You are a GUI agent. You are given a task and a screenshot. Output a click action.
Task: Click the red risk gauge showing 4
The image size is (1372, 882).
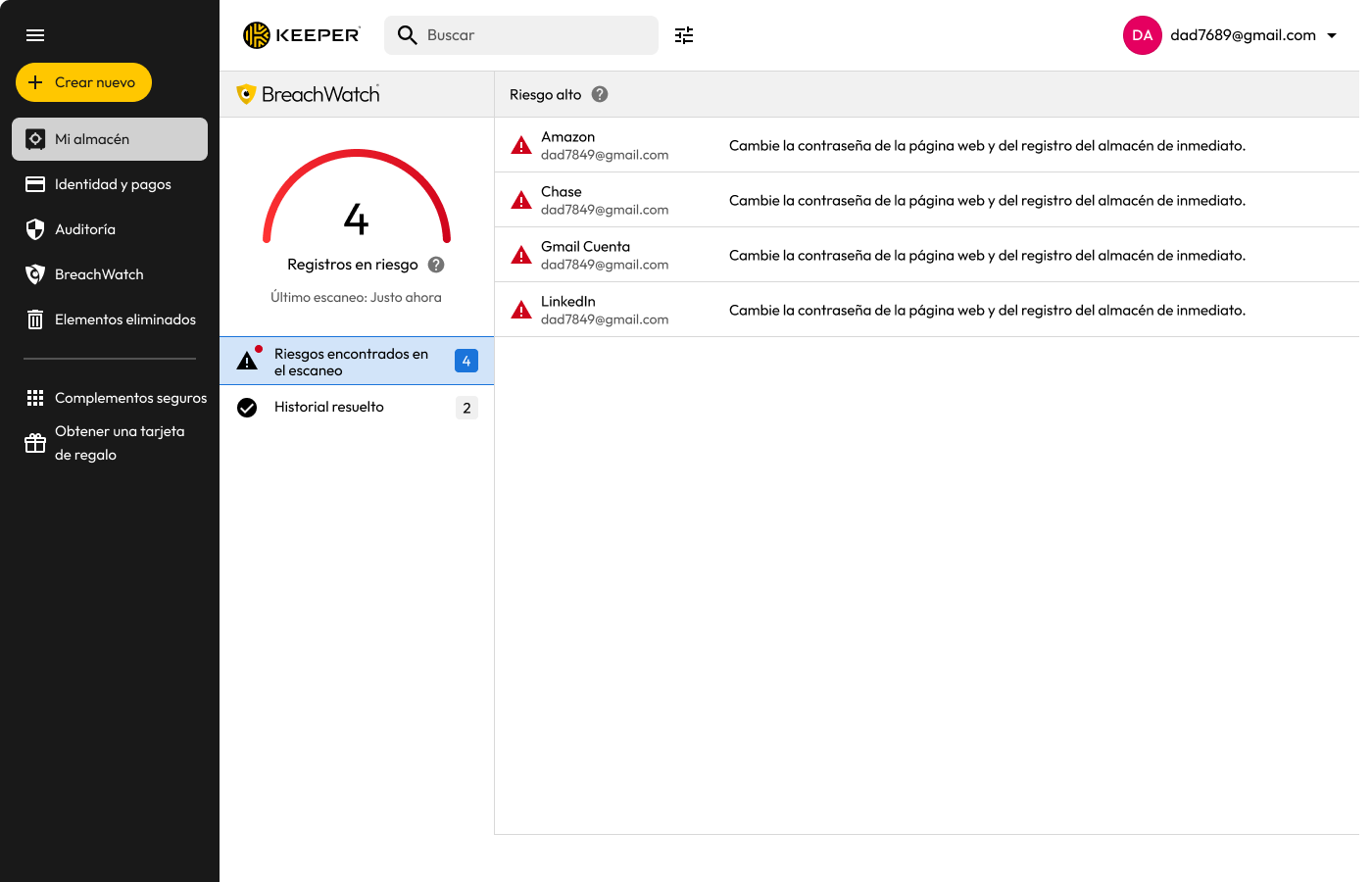(357, 196)
